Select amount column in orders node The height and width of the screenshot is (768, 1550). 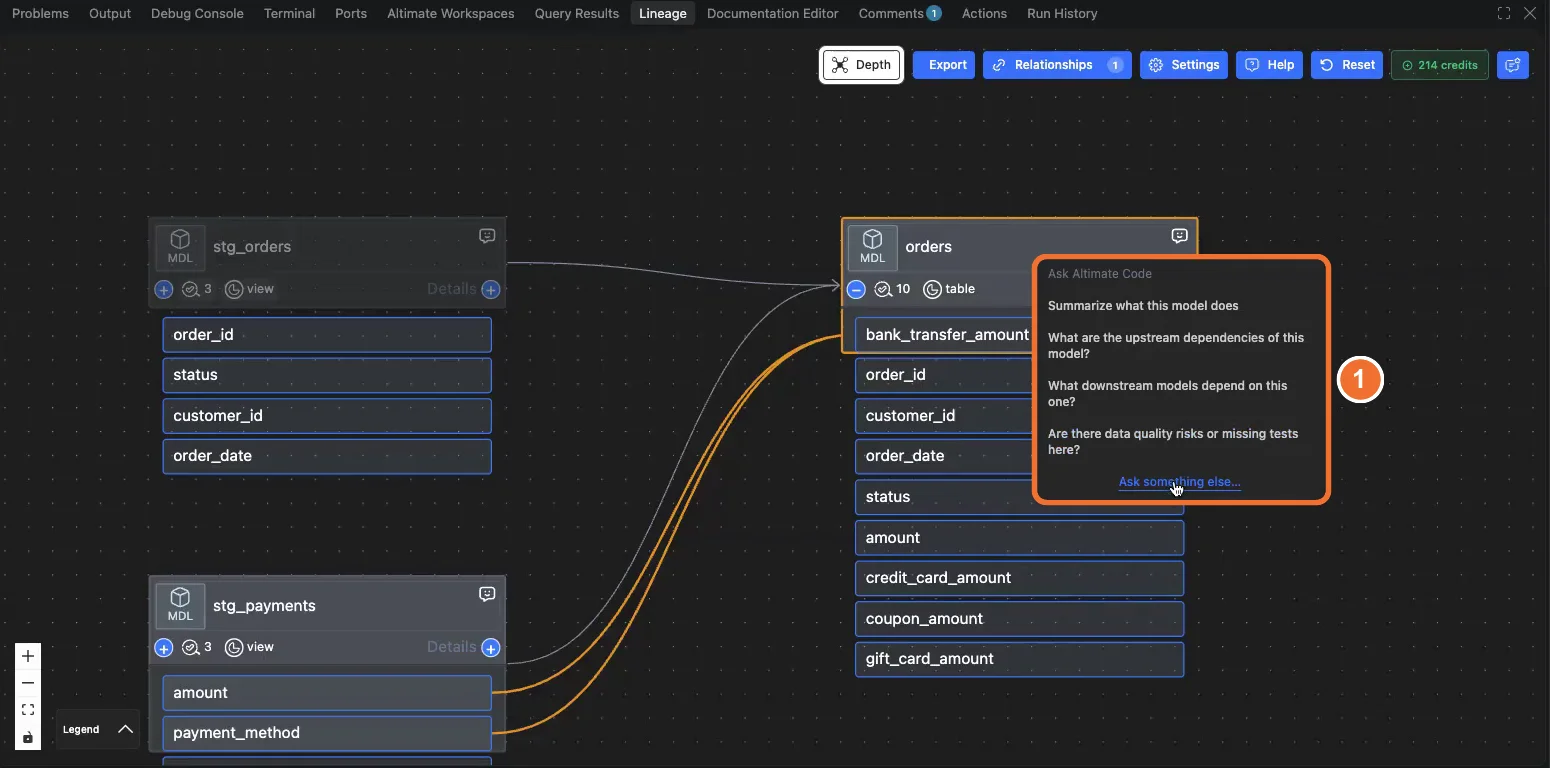pos(1019,538)
